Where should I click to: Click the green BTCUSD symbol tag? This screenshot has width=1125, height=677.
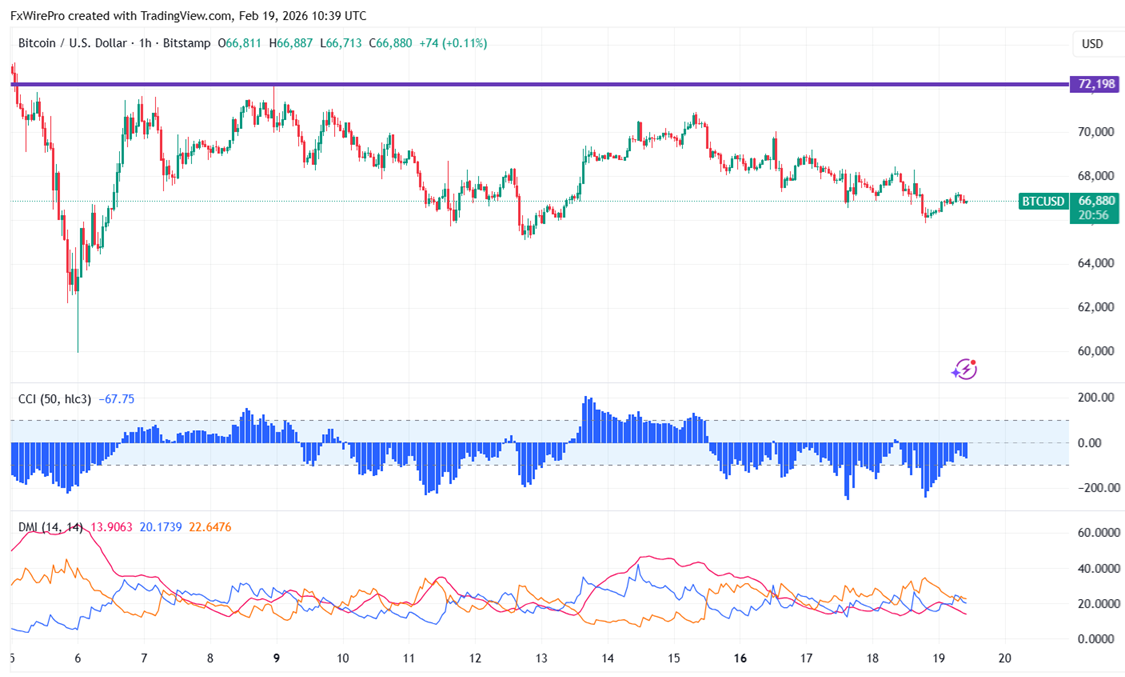1043,201
